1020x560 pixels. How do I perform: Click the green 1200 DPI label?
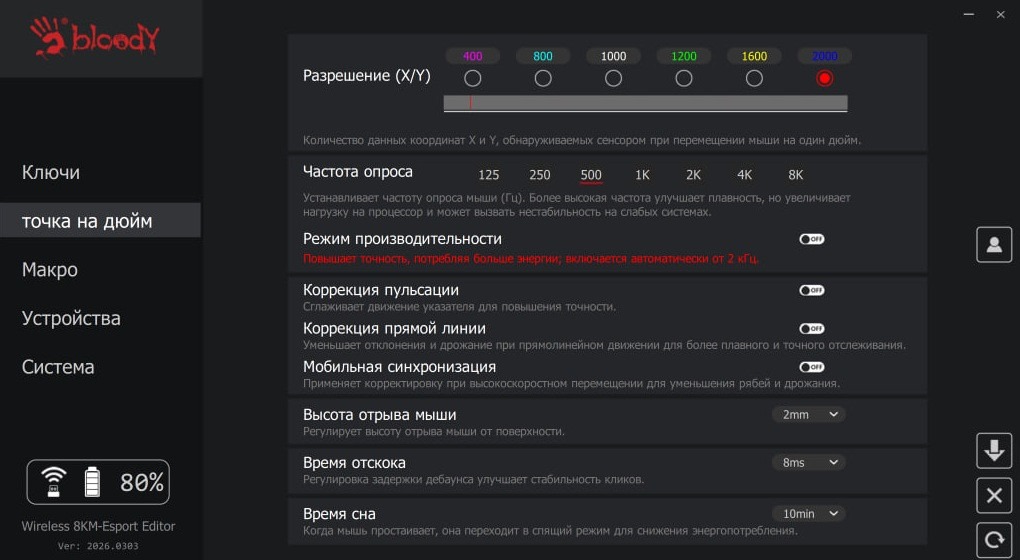(684, 56)
